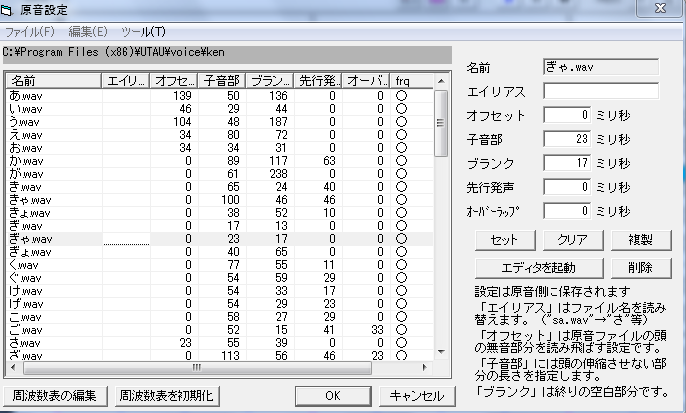Select the げ.wav row

click(x=220, y=304)
